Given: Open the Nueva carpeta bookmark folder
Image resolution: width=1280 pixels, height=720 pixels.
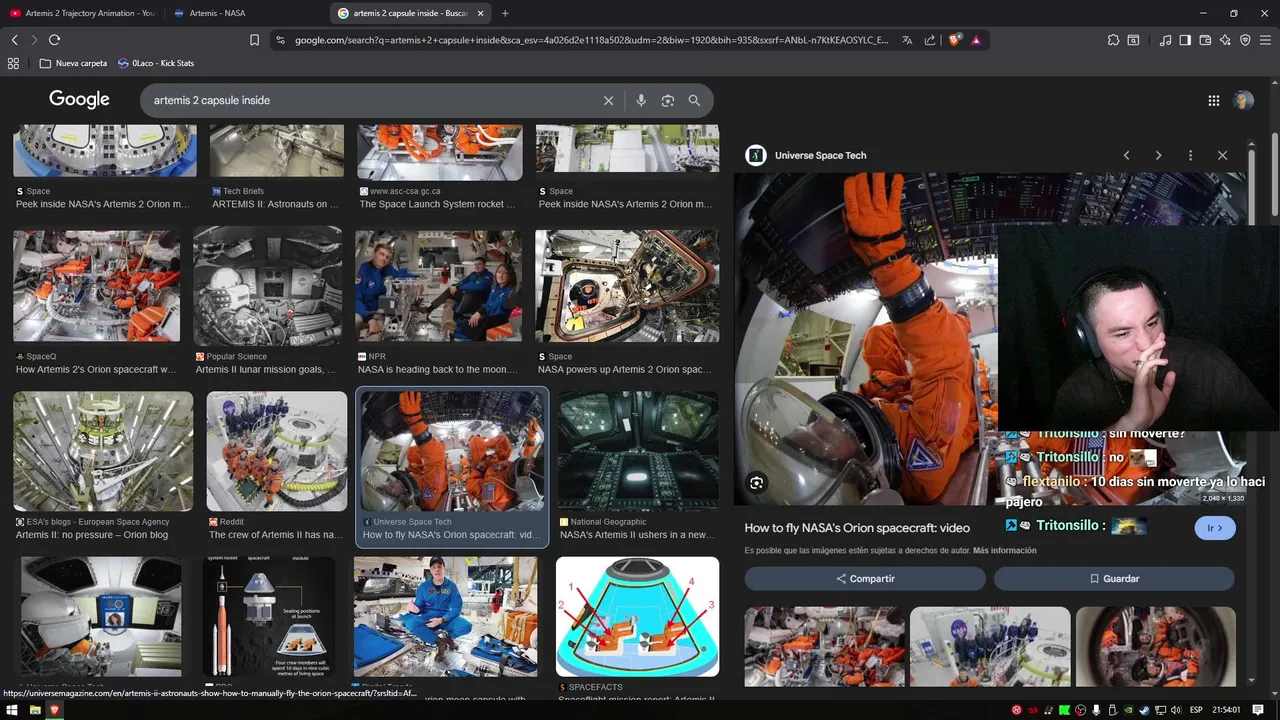Looking at the screenshot, I should pyautogui.click(x=73, y=63).
